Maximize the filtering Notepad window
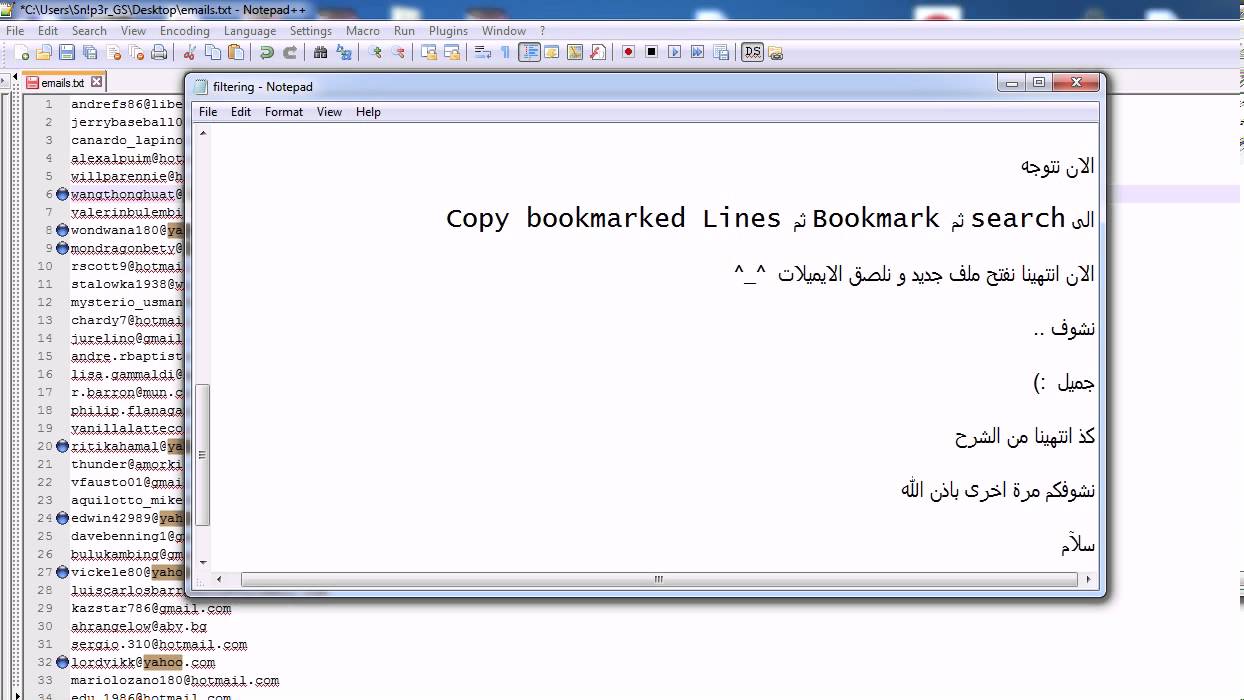Viewport: 1244px width, 700px height. [1039, 83]
